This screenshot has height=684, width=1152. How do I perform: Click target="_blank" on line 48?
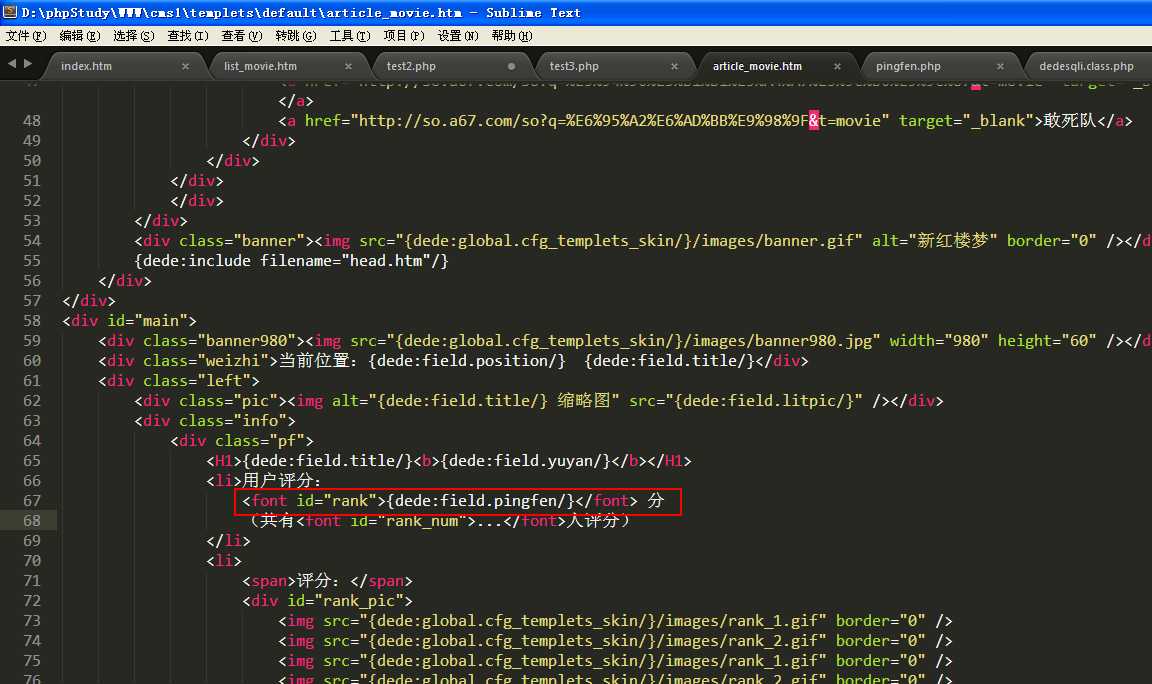pos(965,120)
